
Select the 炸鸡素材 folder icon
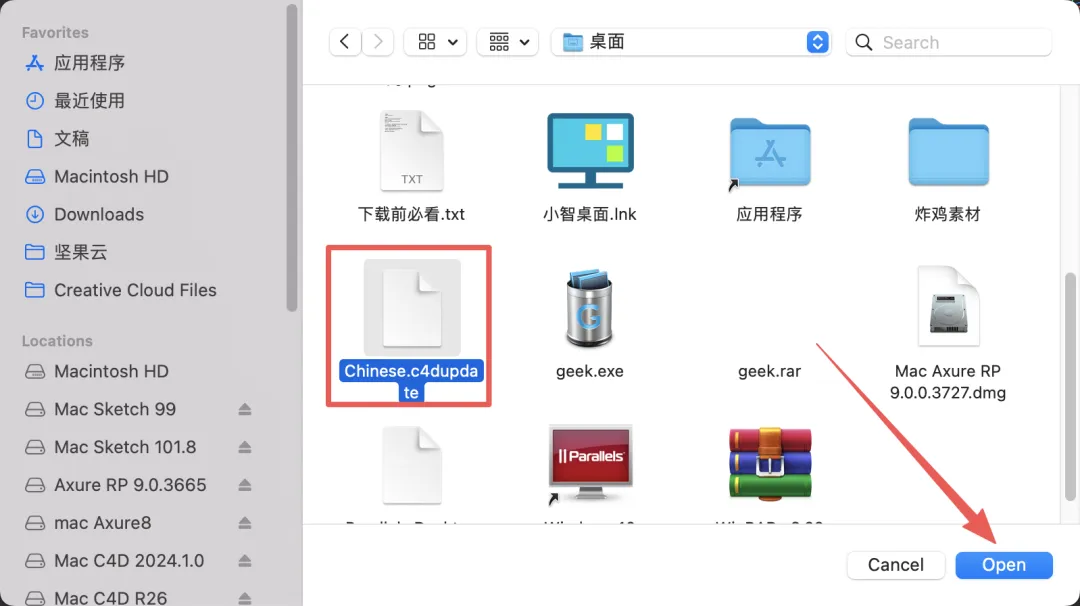pyautogui.click(x=948, y=152)
